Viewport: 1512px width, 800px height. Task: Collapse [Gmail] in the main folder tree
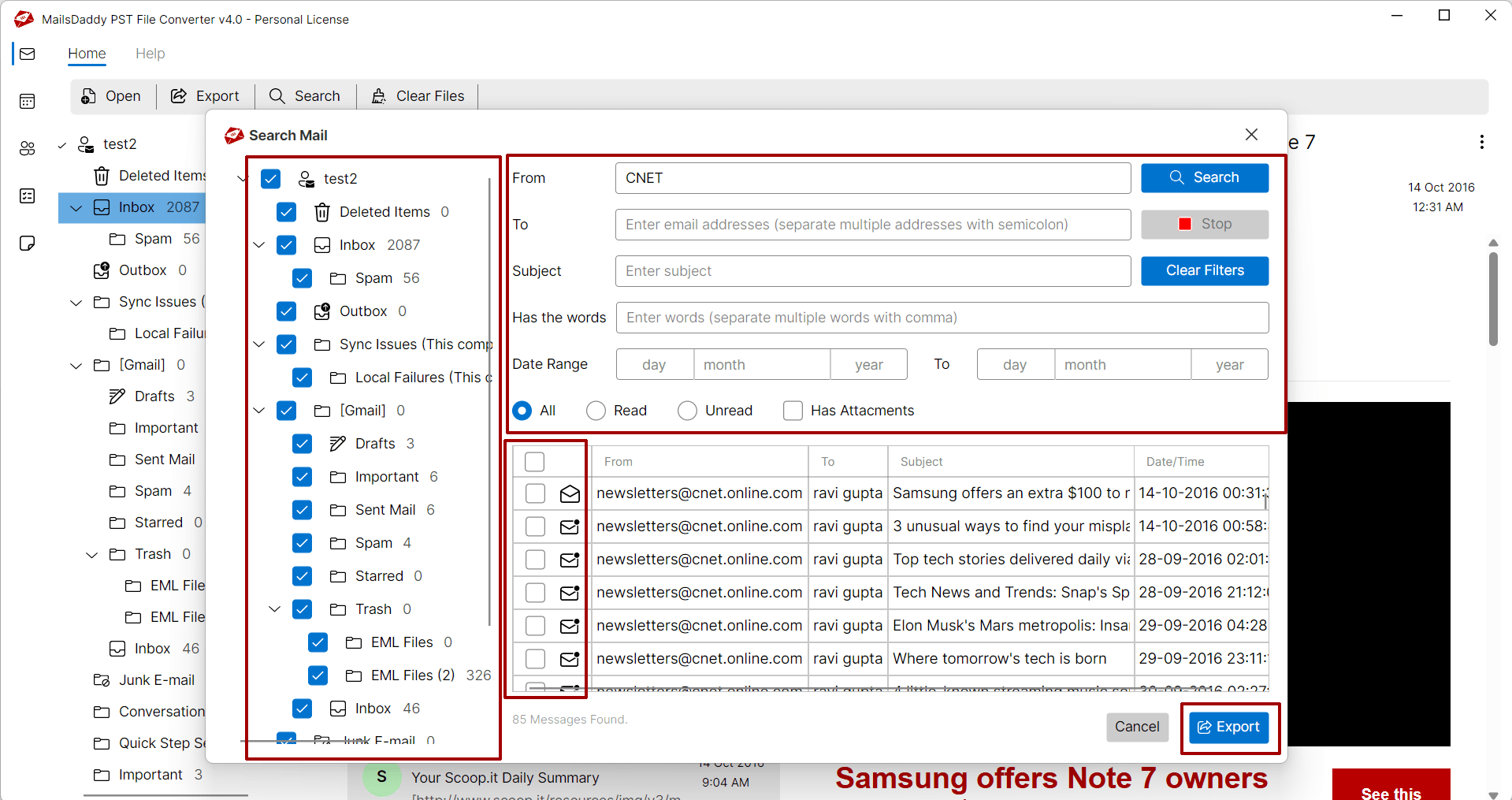point(76,366)
